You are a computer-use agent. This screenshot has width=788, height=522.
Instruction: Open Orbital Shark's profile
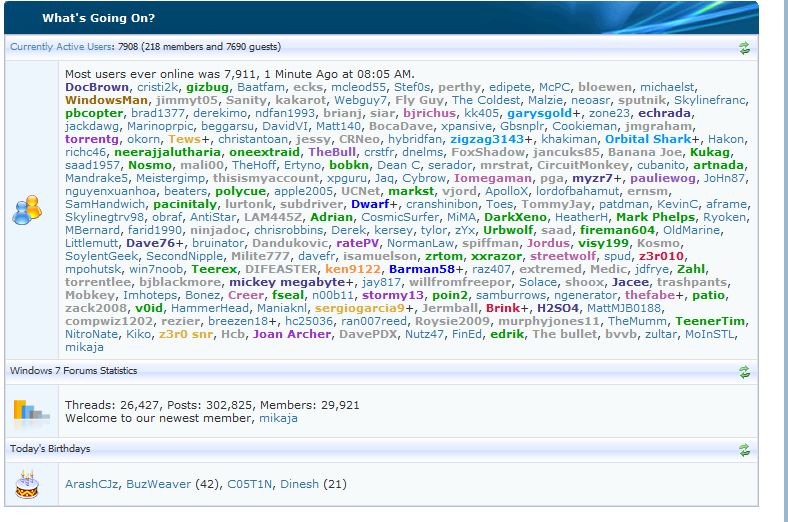click(648, 139)
